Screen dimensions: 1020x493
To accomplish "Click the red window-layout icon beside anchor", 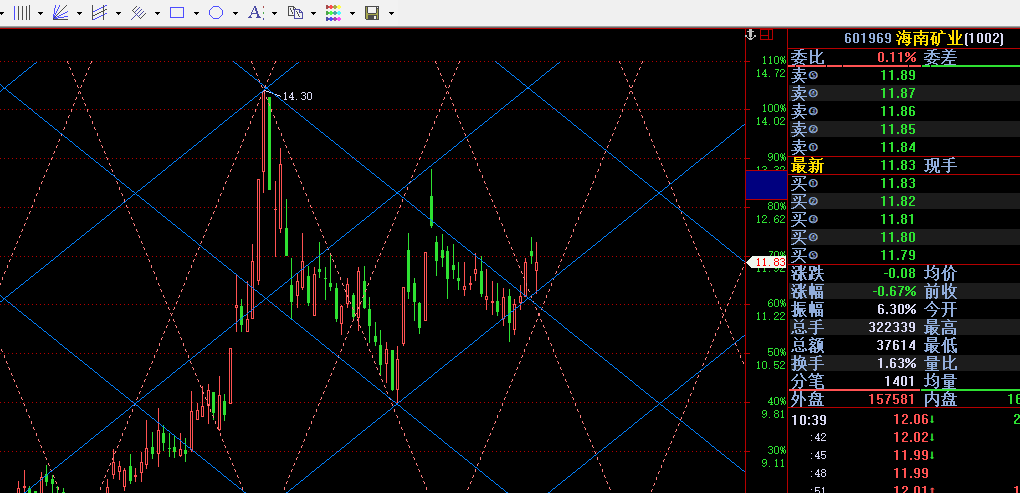I will pyautogui.click(x=766, y=34).
